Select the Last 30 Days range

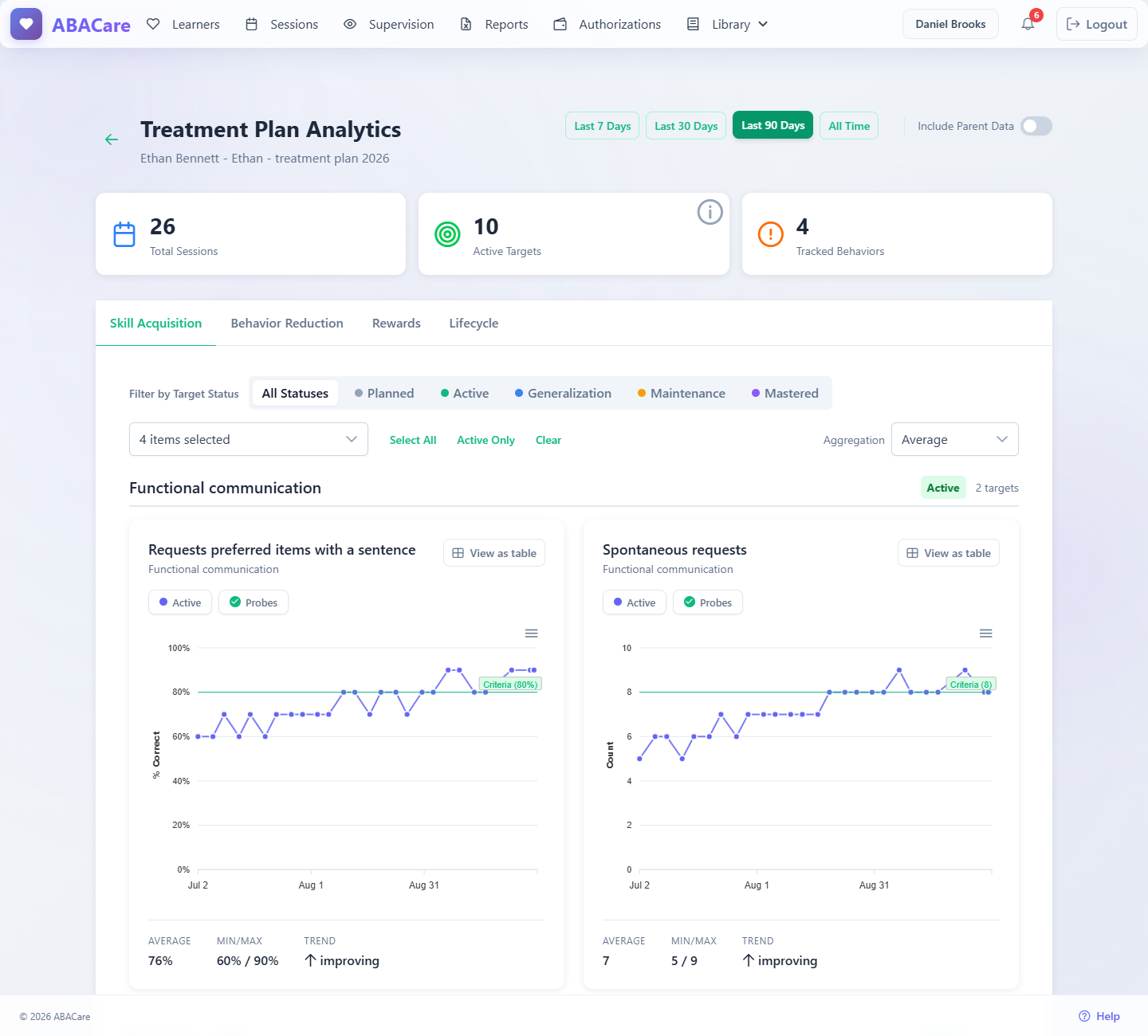click(686, 126)
